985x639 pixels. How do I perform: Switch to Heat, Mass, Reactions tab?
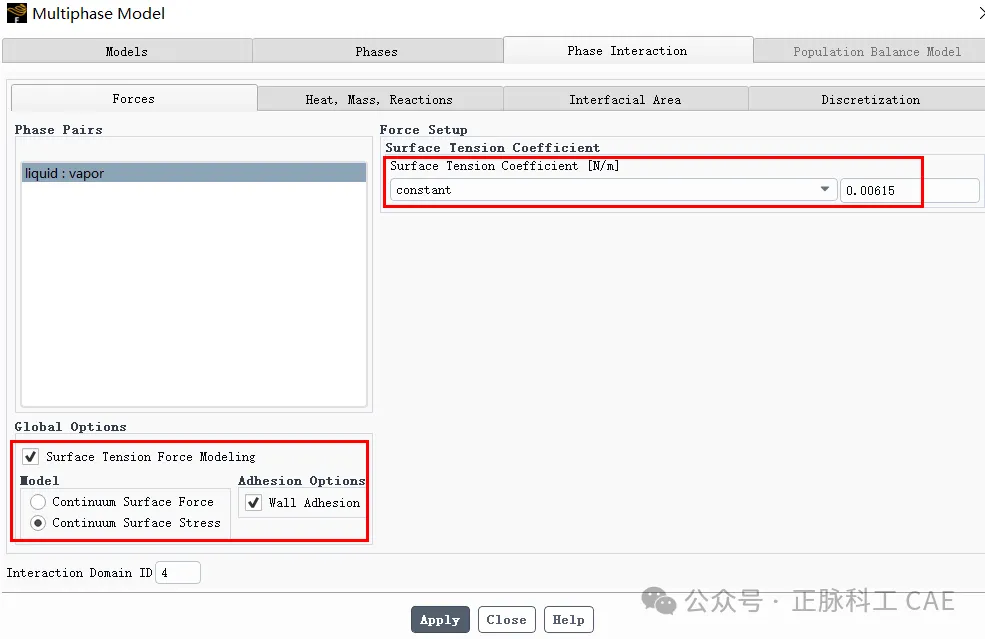379,99
